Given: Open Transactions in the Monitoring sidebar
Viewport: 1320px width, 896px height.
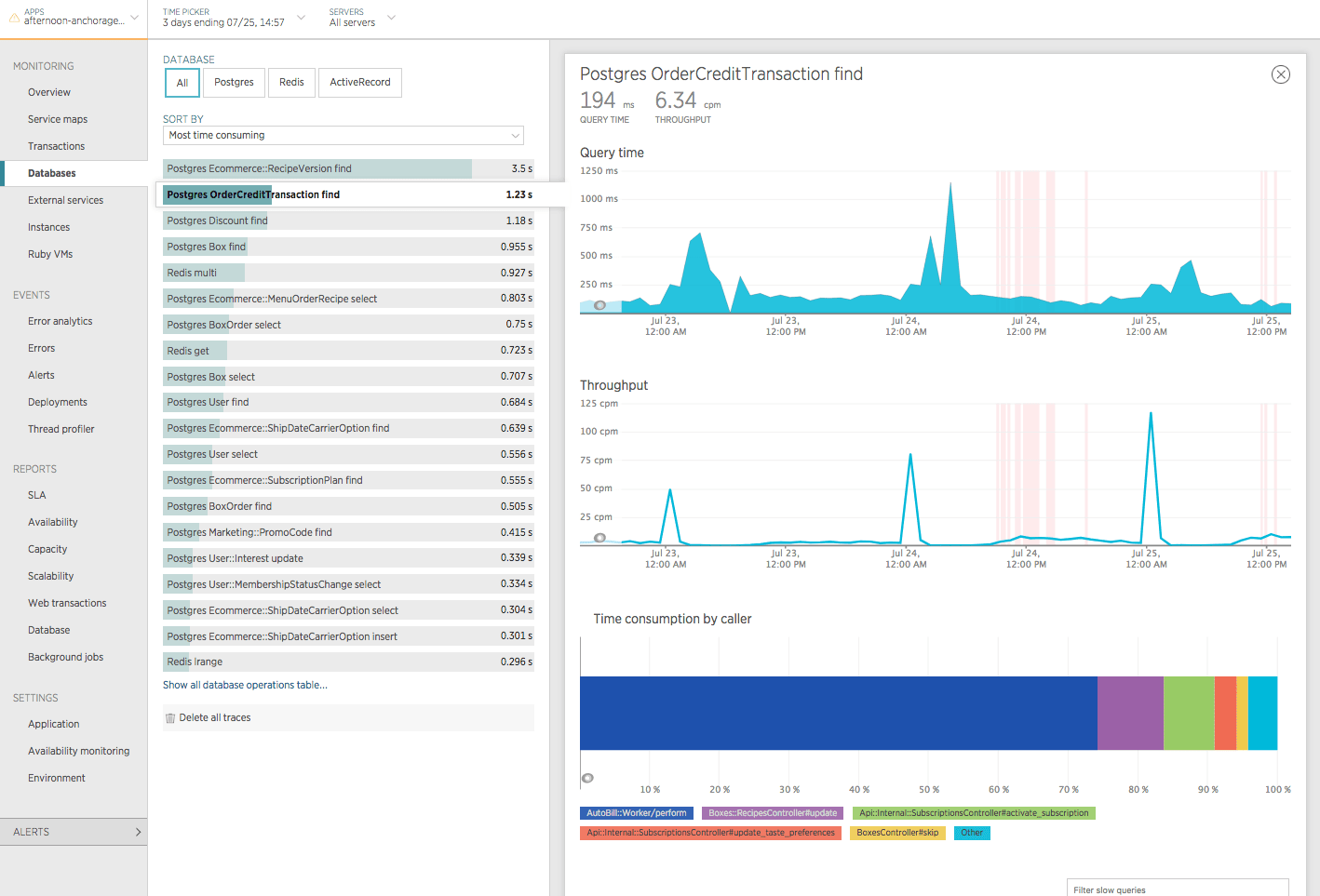Looking at the screenshot, I should 57,145.
